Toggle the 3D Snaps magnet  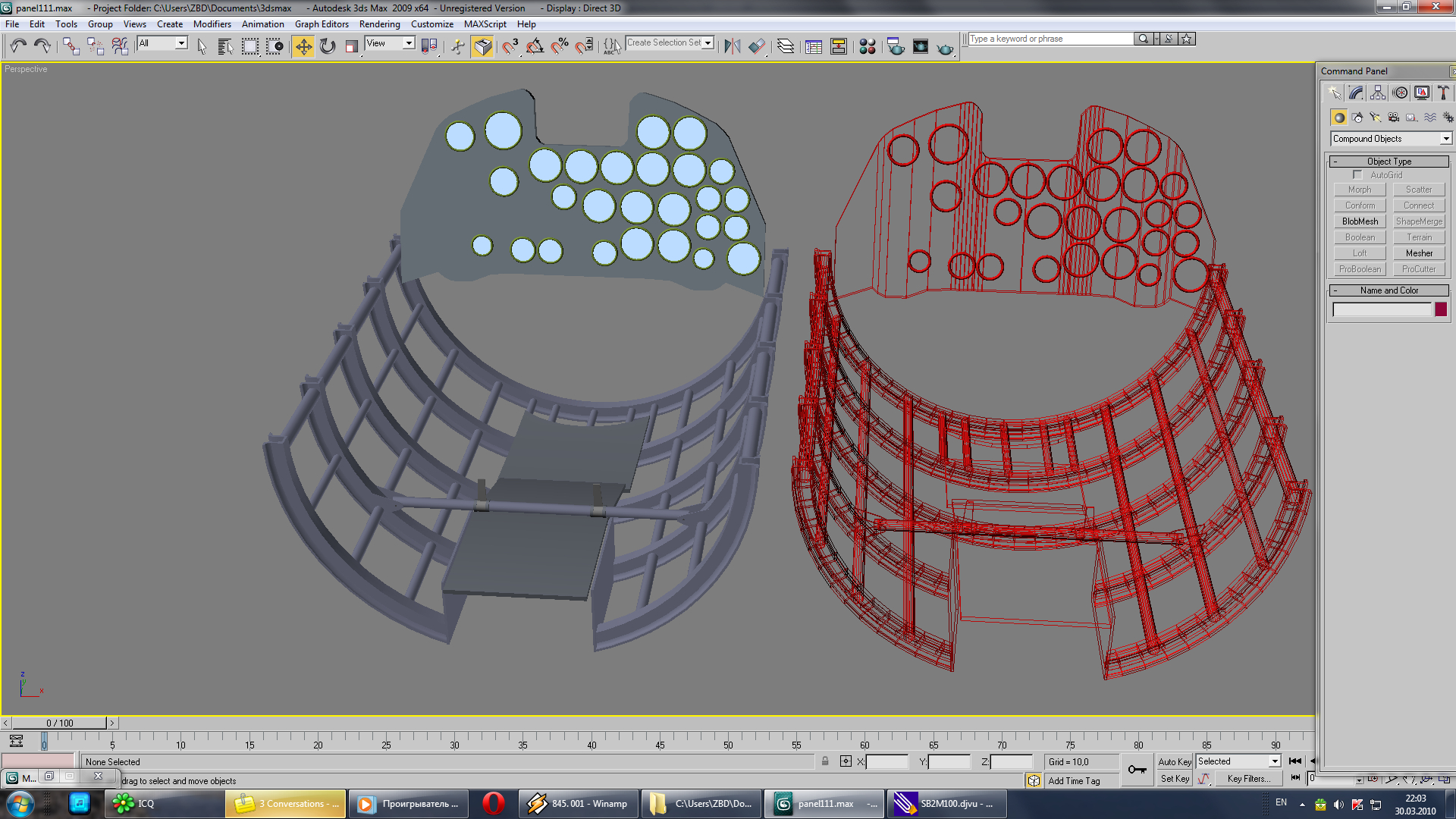(x=510, y=47)
